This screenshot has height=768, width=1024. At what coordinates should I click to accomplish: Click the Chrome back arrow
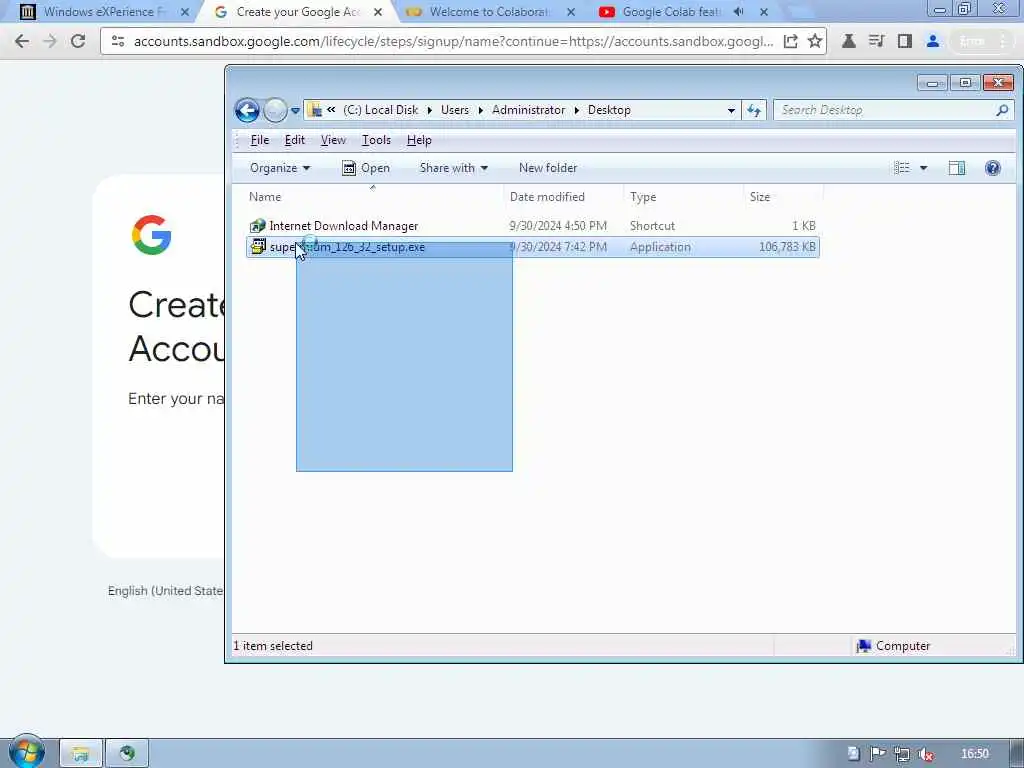(x=22, y=41)
